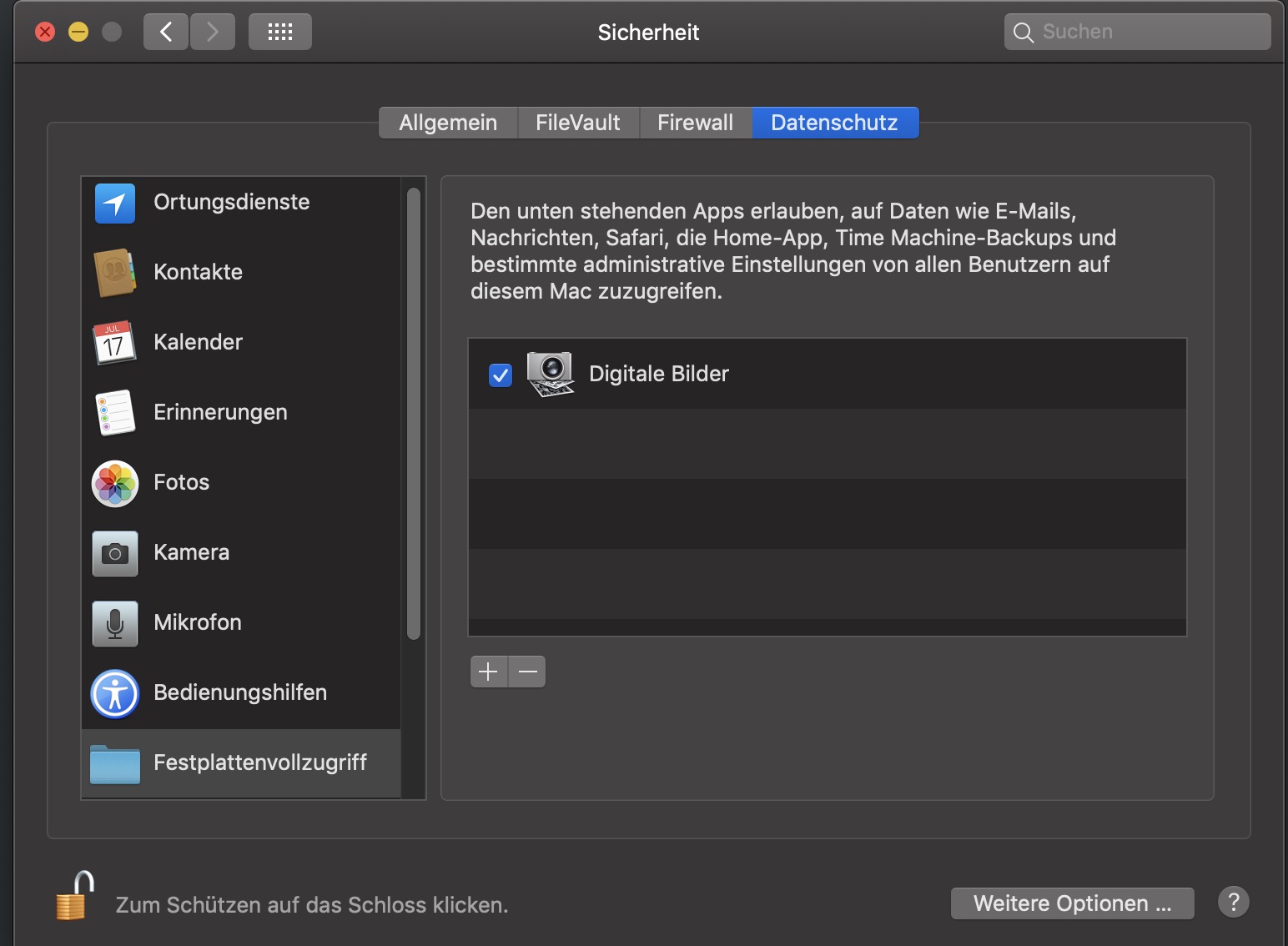Open Bedienungshilfen accessibility category
This screenshot has width=1288, height=946.
tap(239, 692)
